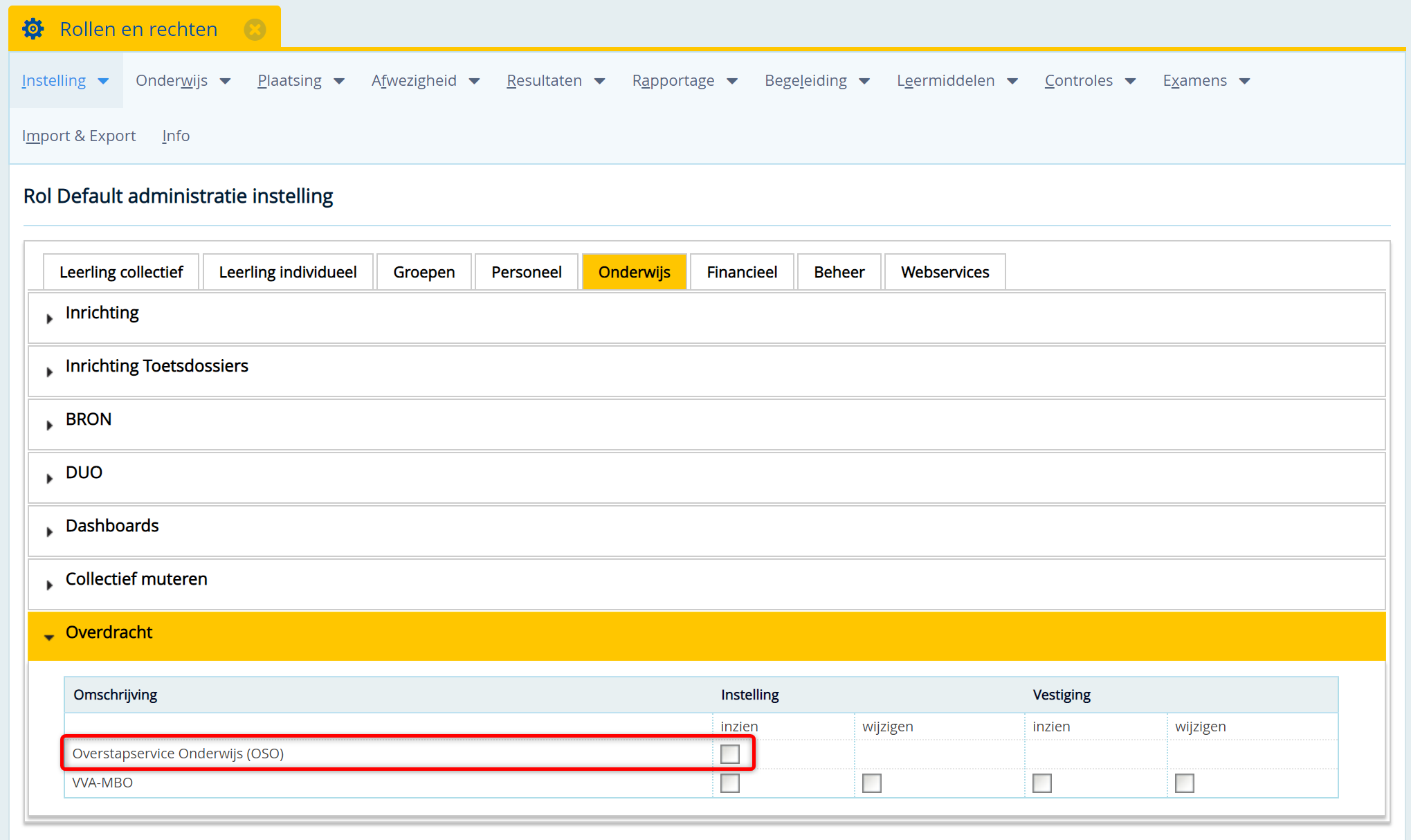The image size is (1411, 840).
Task: Open the Instelling menu
Action: (66, 80)
